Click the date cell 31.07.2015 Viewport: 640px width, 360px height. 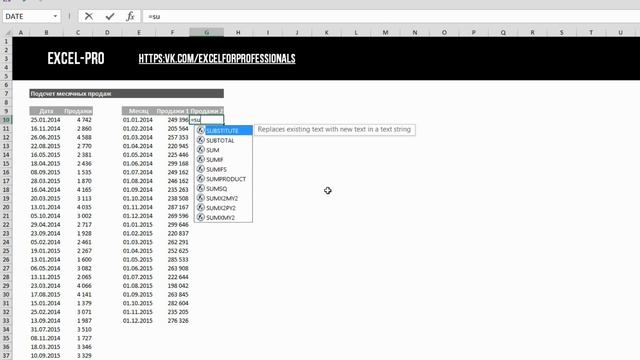click(x=45, y=329)
